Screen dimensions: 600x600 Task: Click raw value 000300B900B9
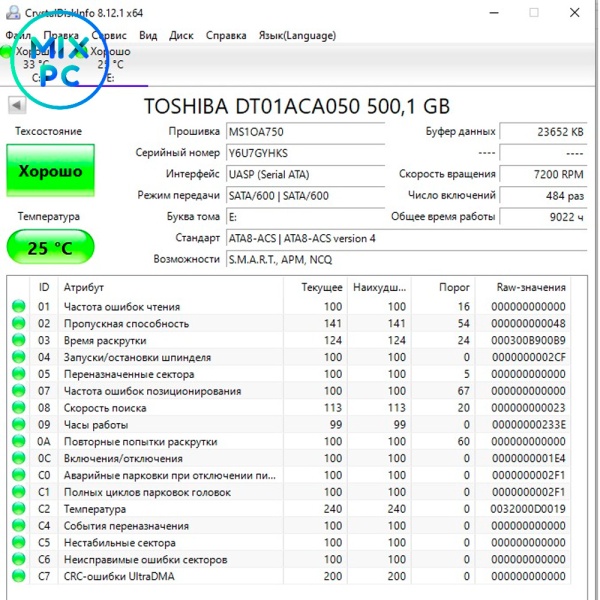pos(528,340)
